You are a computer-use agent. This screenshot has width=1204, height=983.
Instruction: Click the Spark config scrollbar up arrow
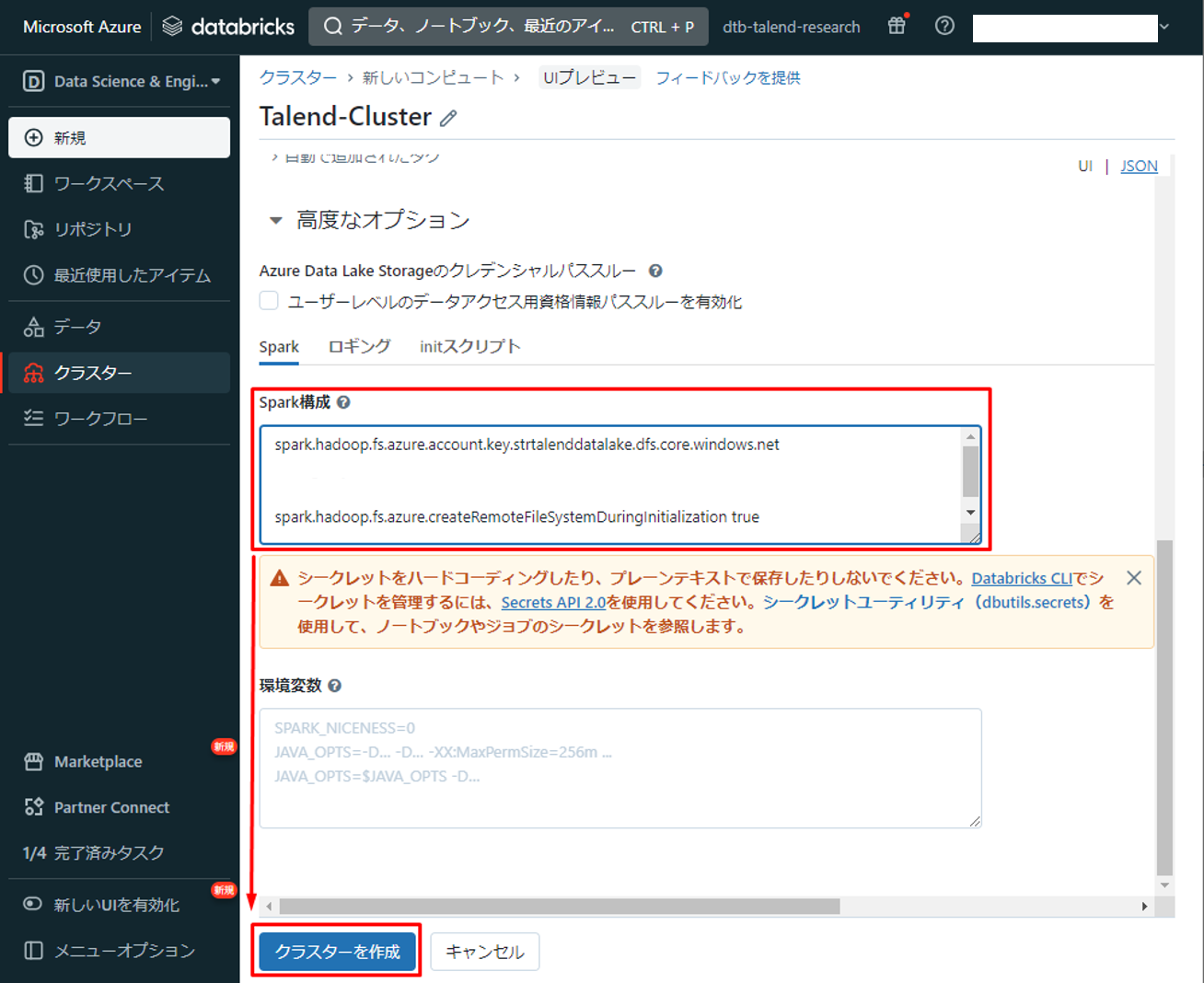(970, 436)
